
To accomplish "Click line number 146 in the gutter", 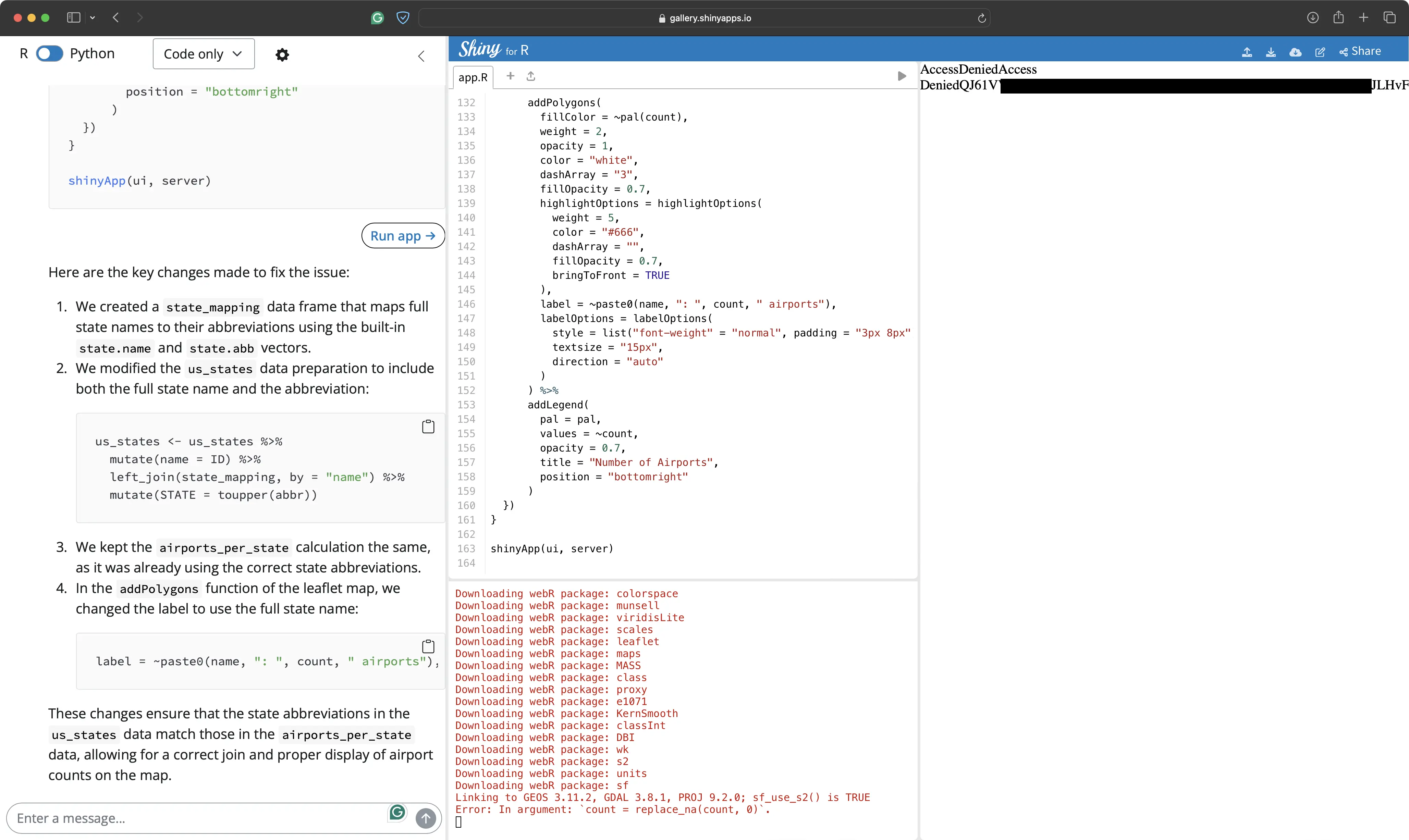I will 466,304.
